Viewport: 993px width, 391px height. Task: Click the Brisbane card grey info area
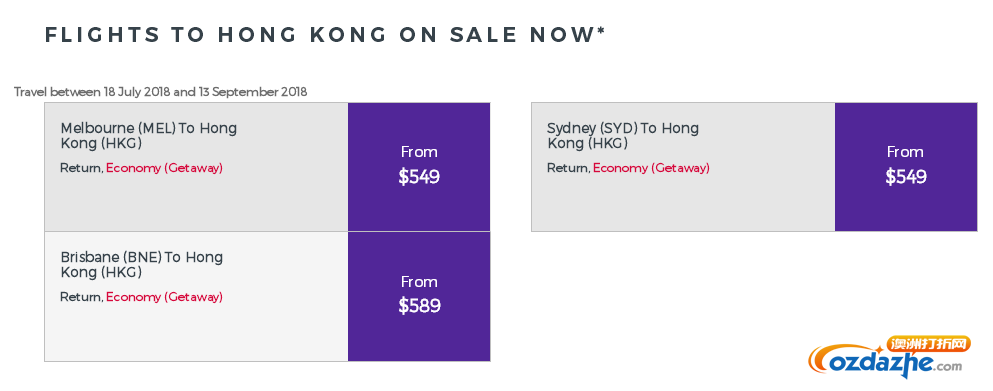tap(196, 297)
